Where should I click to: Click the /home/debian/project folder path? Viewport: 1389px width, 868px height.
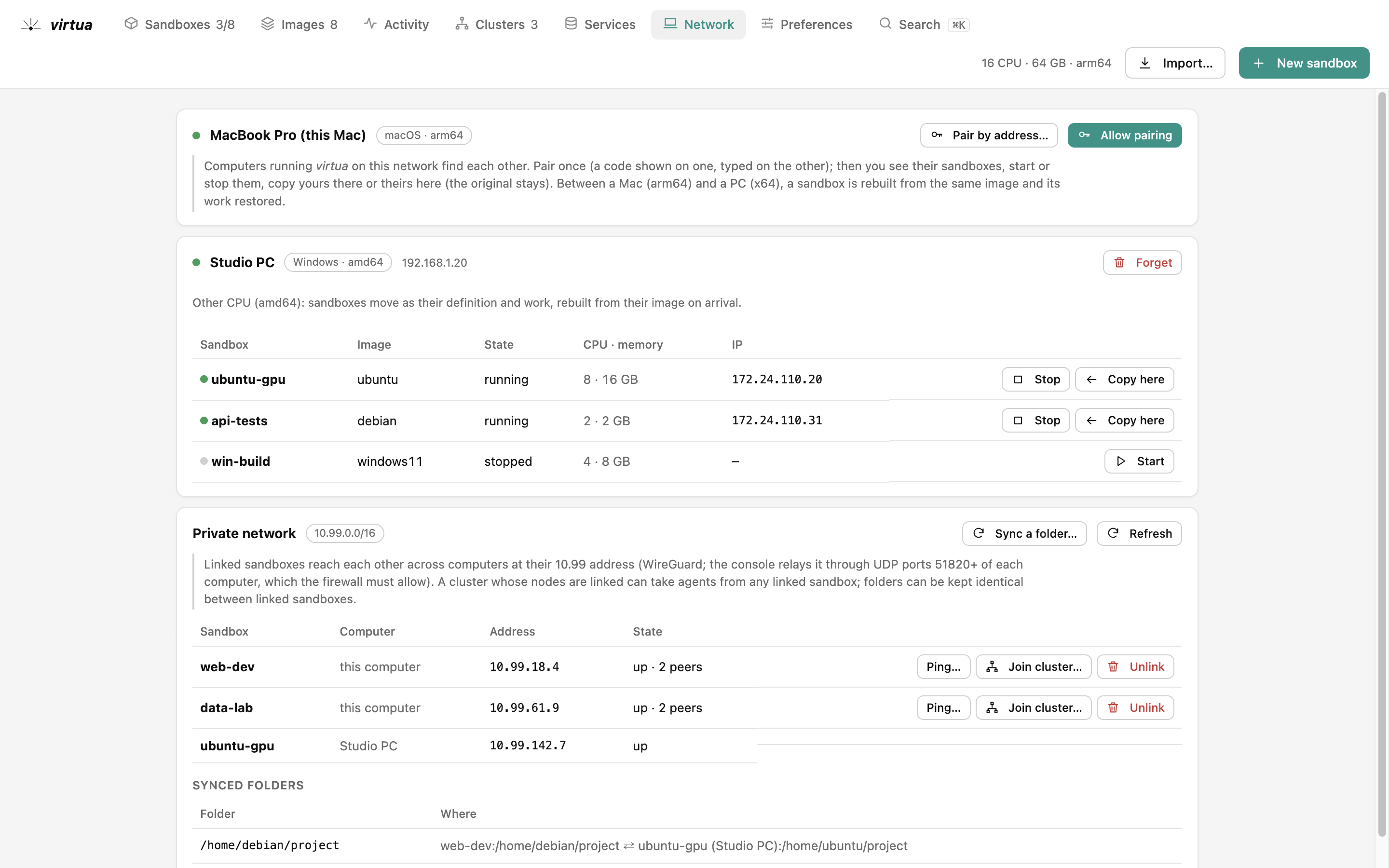coord(270,846)
